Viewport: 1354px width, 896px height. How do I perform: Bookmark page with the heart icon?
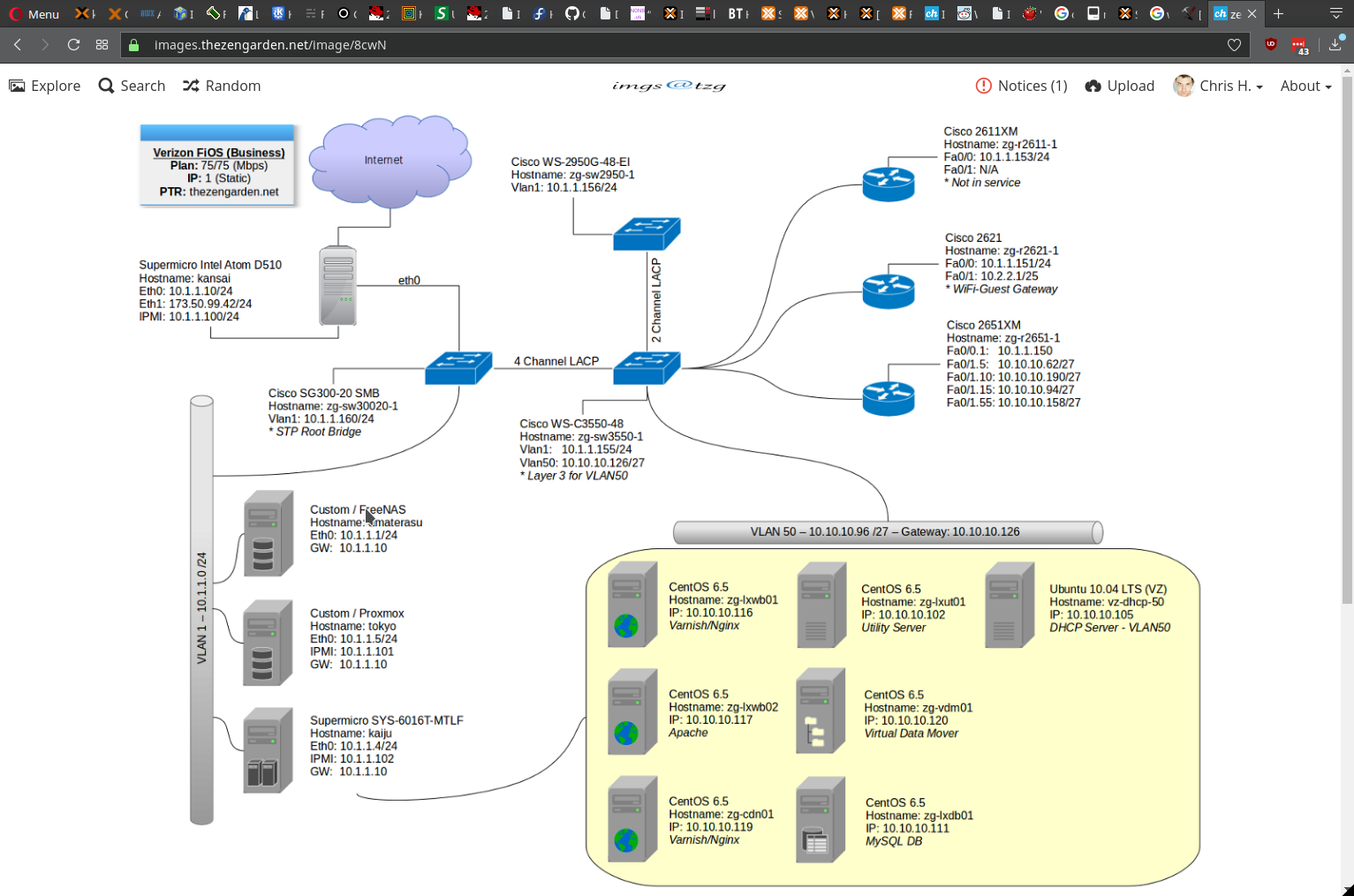pyautogui.click(x=1234, y=45)
